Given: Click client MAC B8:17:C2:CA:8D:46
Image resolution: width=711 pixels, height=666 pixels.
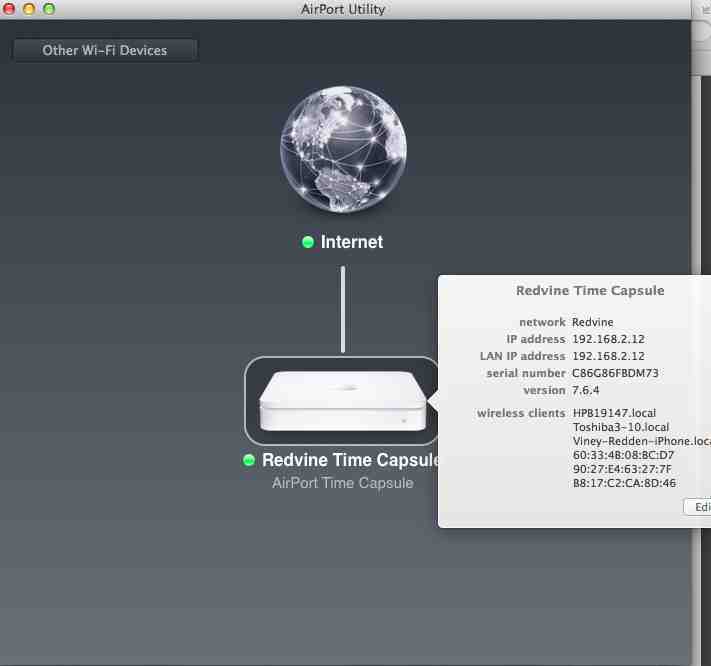Looking at the screenshot, I should [x=624, y=483].
